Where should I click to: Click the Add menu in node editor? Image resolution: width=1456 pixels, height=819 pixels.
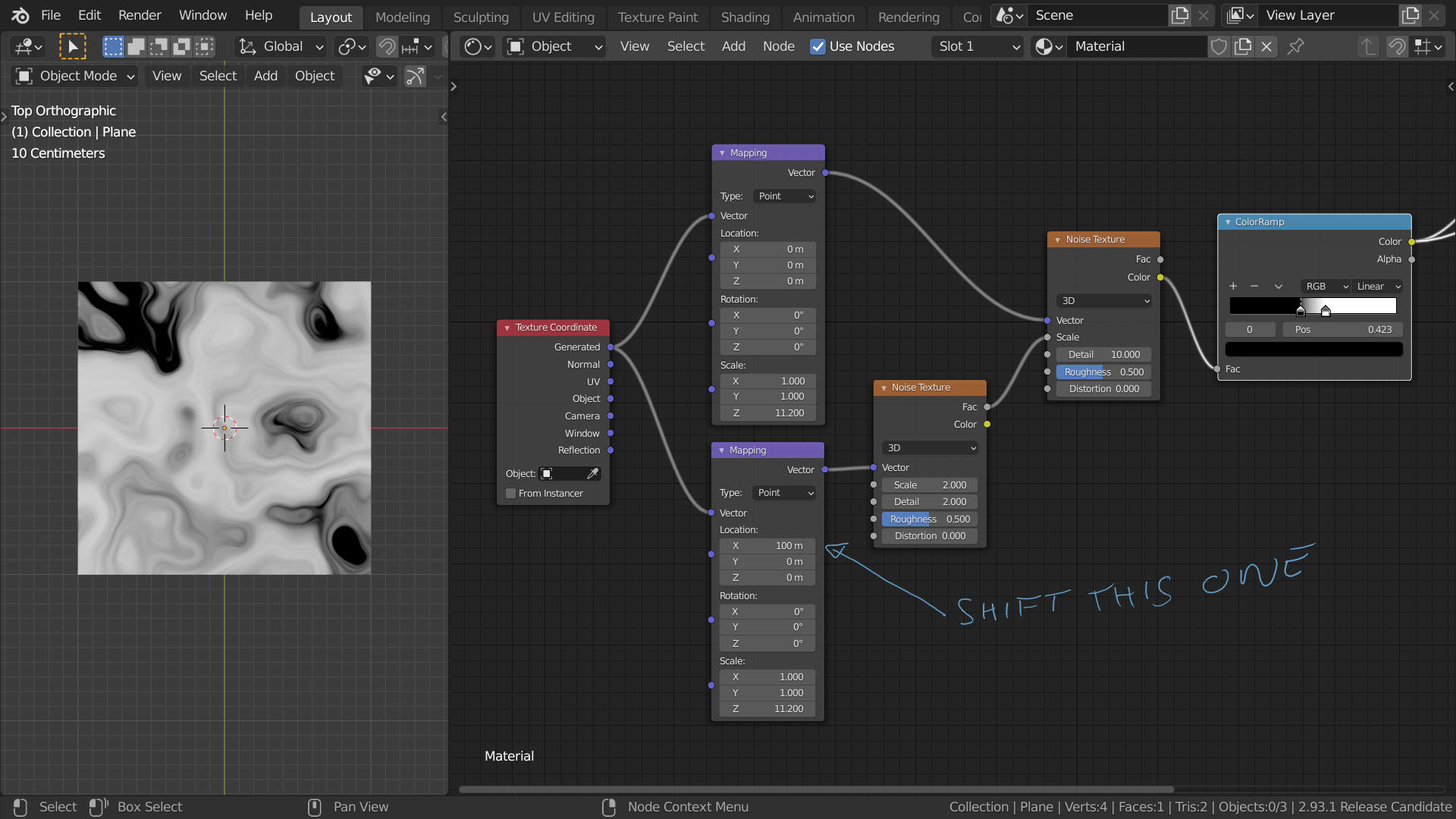pos(733,46)
